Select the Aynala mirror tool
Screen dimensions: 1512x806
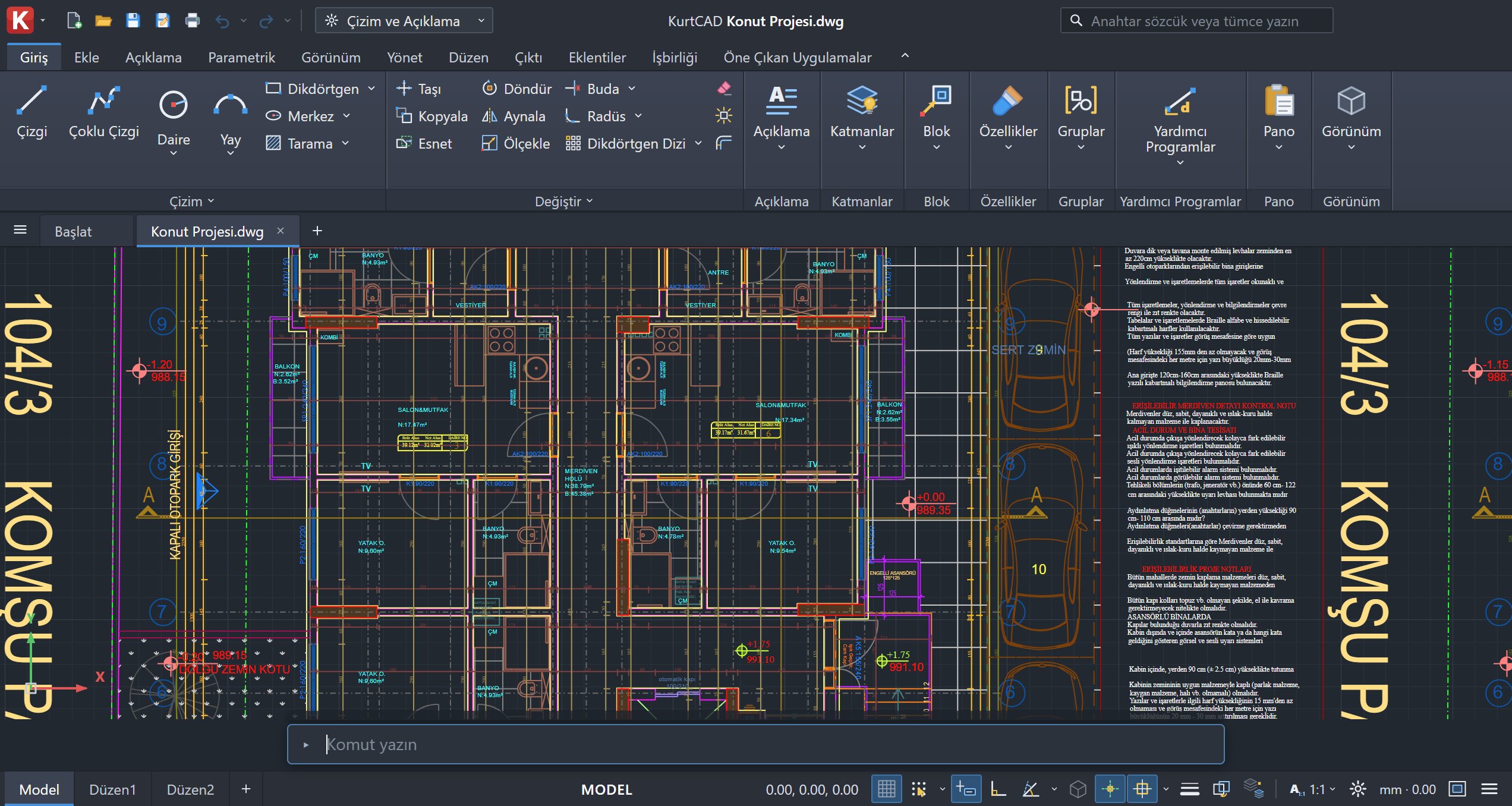513,116
